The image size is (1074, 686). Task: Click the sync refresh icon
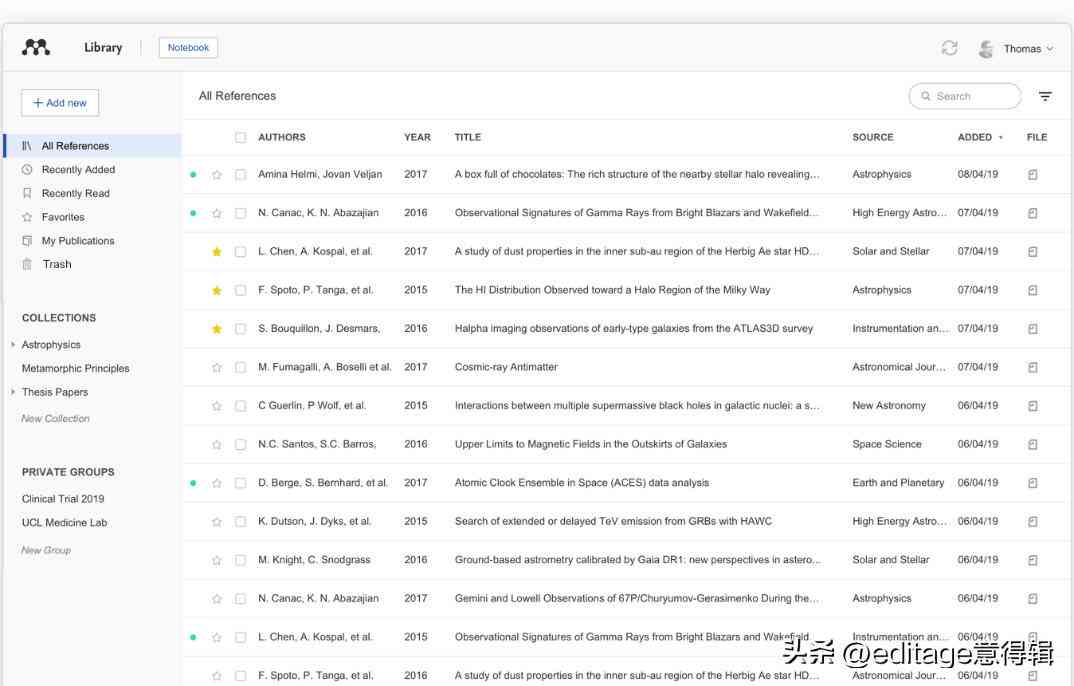[949, 48]
